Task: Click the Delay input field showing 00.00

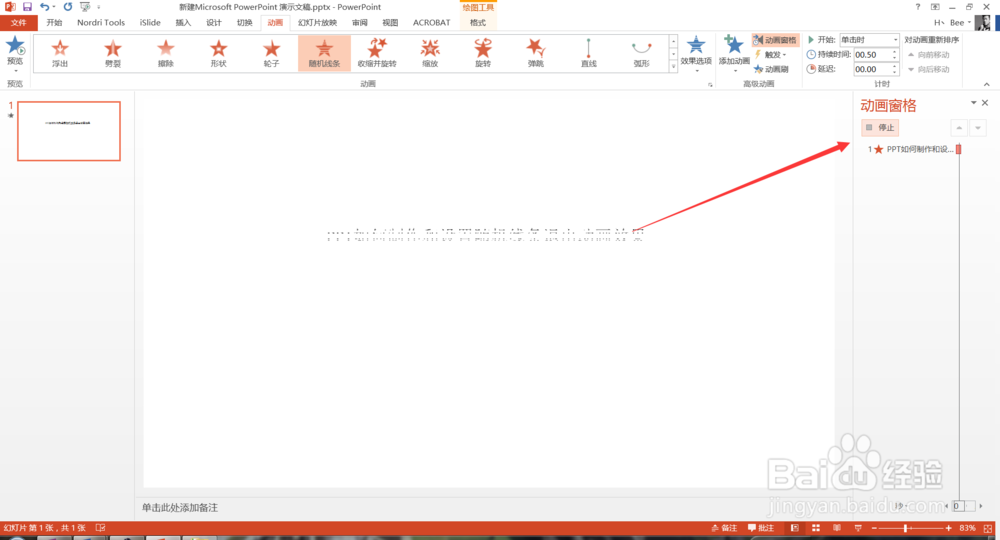Action: click(x=871, y=69)
